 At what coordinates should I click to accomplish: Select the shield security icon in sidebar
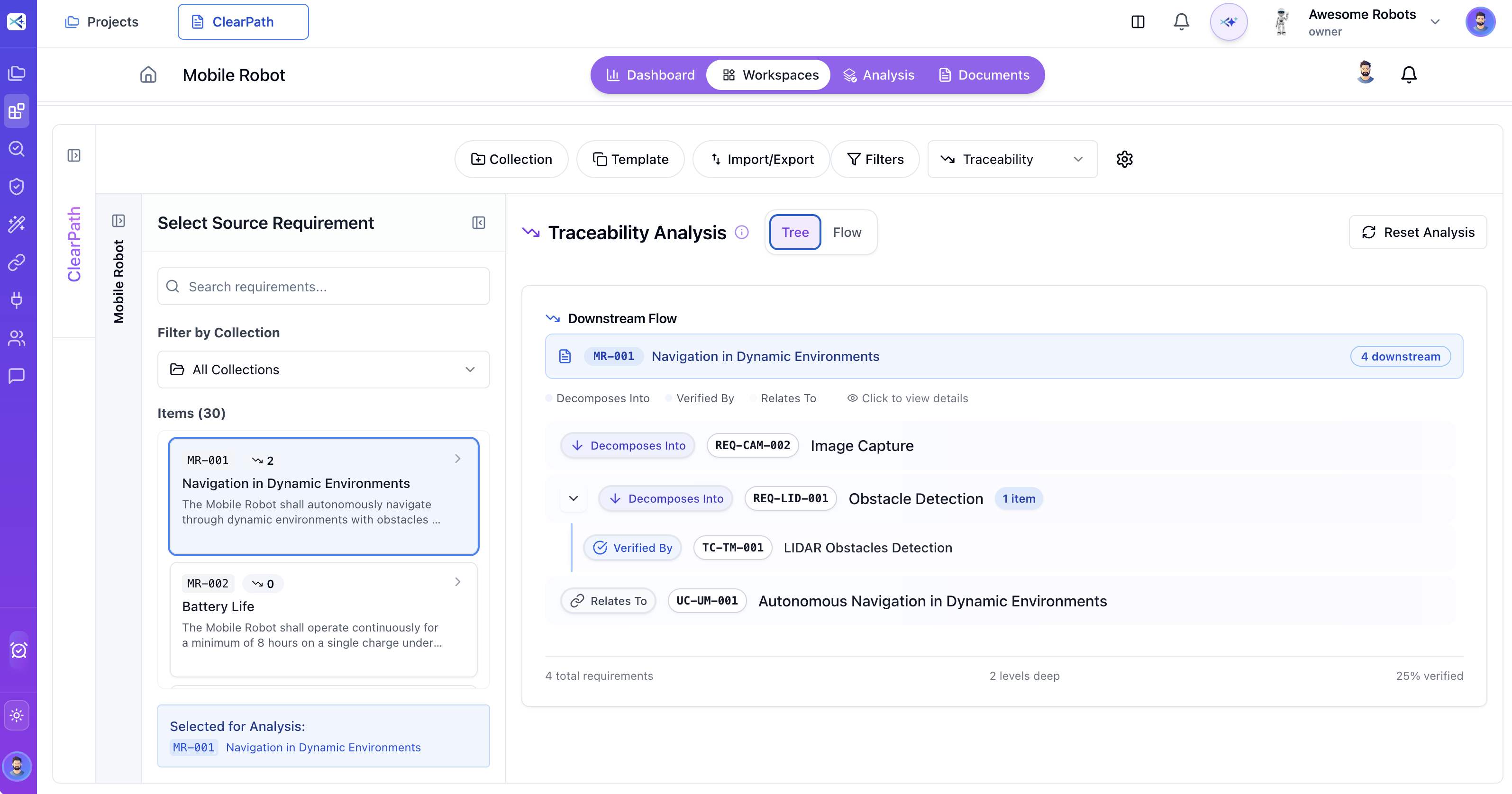click(x=17, y=186)
